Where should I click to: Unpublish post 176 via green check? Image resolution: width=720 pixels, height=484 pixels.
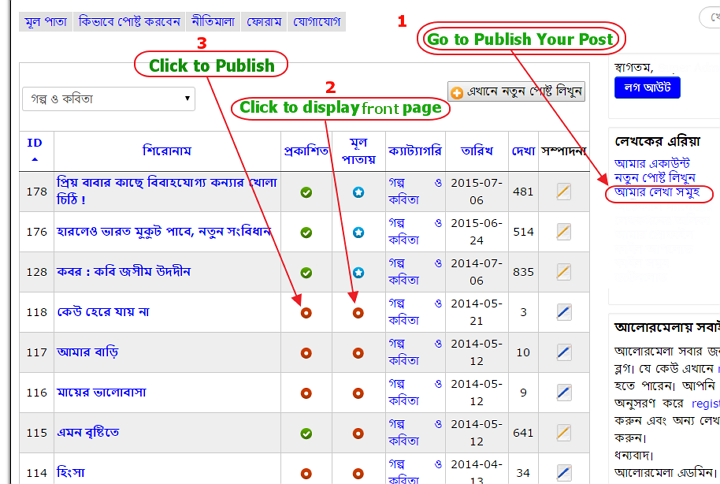[306, 232]
